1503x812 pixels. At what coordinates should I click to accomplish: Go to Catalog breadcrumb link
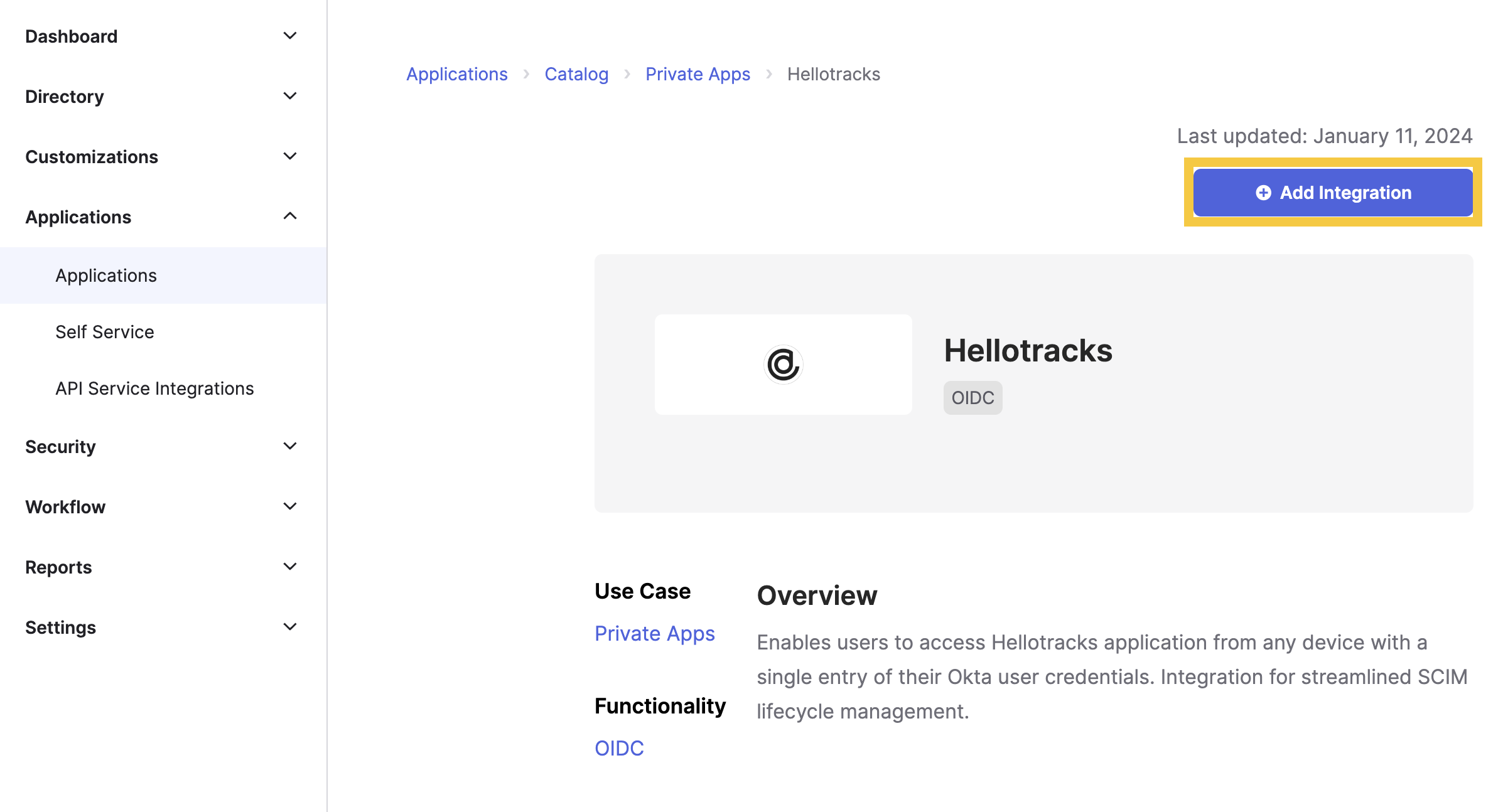[x=576, y=74]
